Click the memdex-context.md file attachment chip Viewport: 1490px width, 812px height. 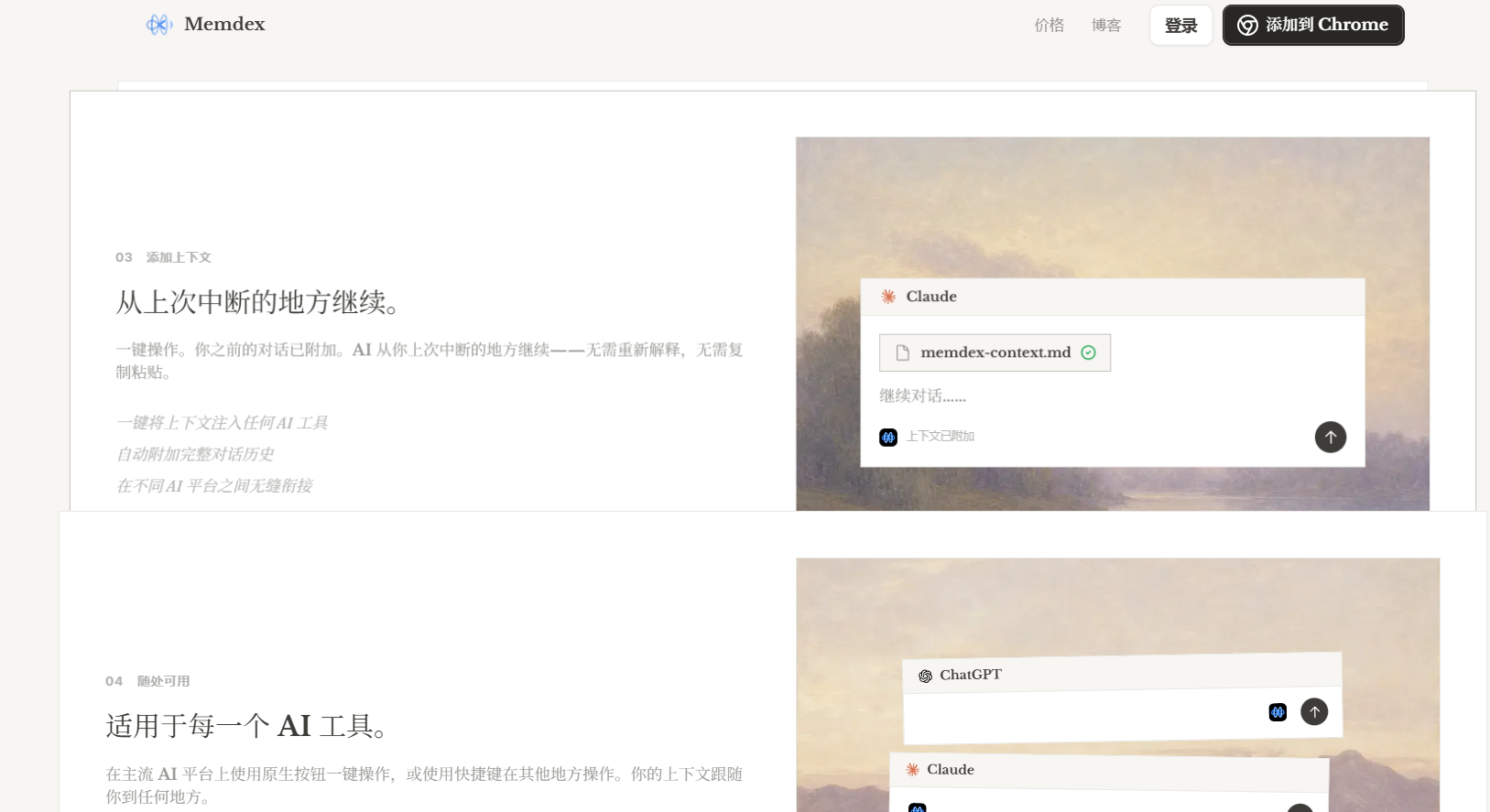click(995, 352)
